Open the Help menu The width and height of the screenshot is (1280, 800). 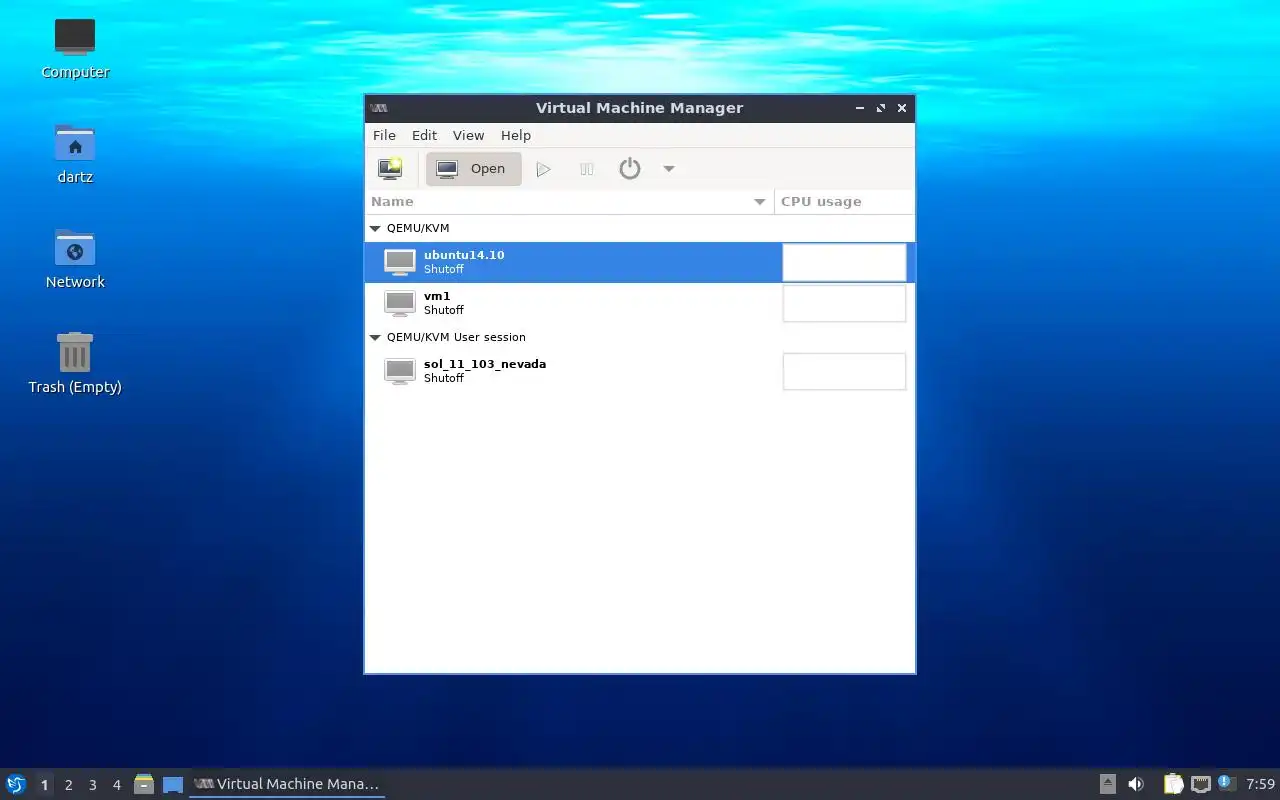point(516,135)
